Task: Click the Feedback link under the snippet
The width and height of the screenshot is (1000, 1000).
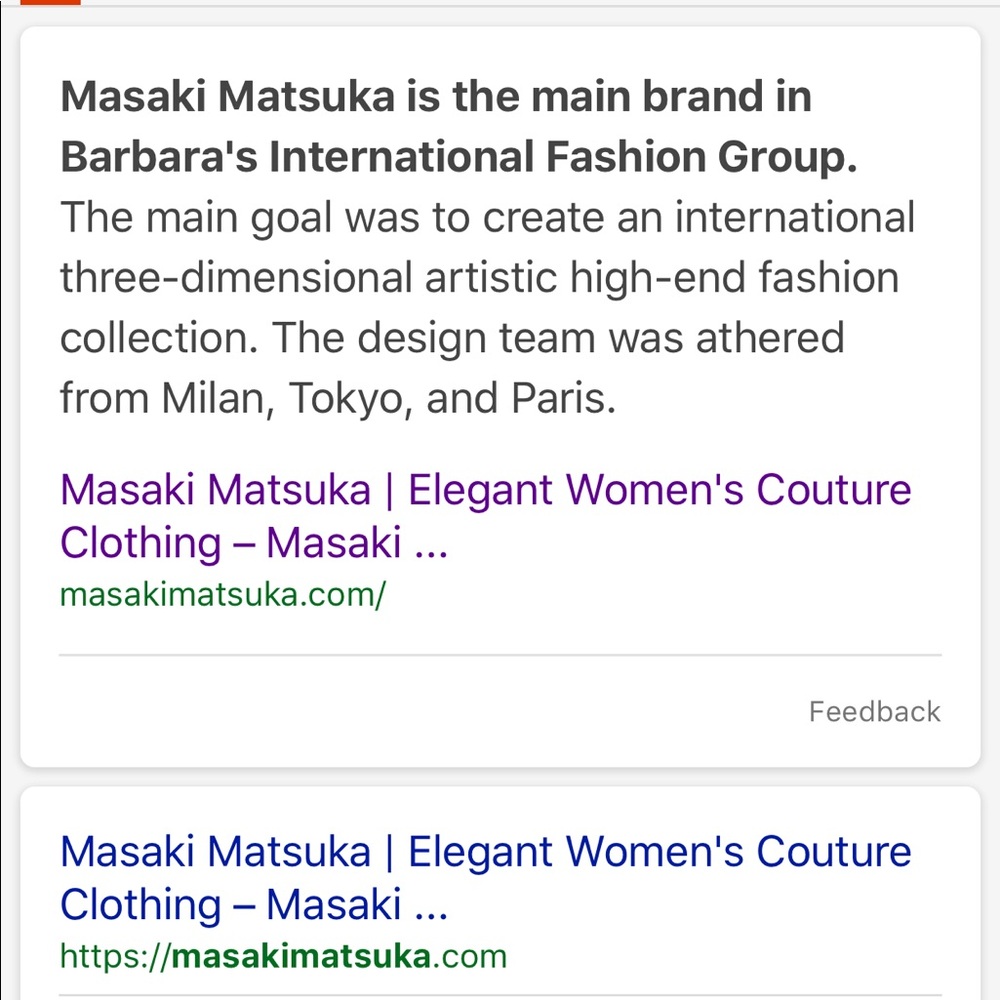Action: pyautogui.click(x=874, y=712)
